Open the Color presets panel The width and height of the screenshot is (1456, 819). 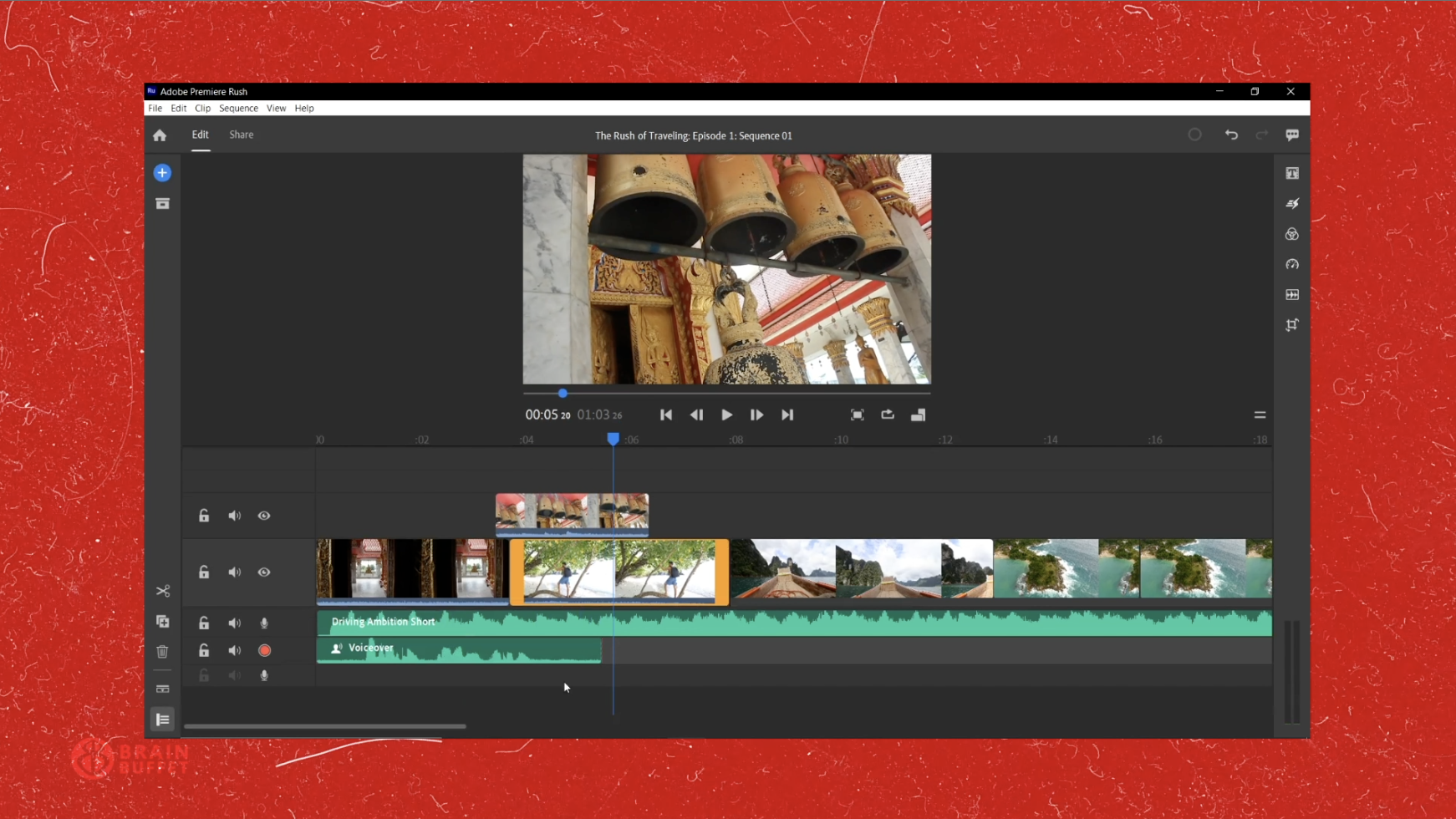click(x=1292, y=234)
